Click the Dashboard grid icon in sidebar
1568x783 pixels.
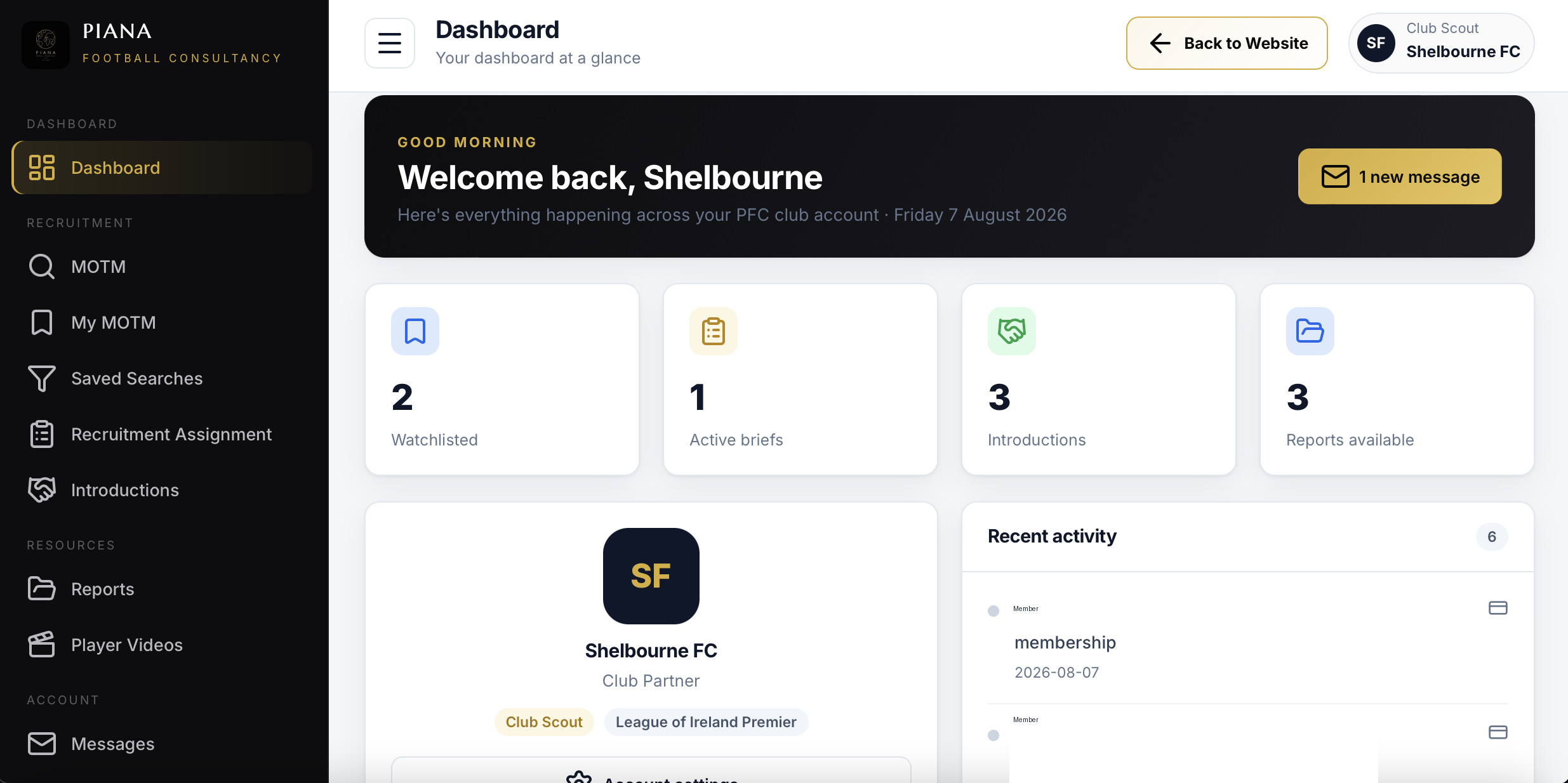(x=42, y=168)
